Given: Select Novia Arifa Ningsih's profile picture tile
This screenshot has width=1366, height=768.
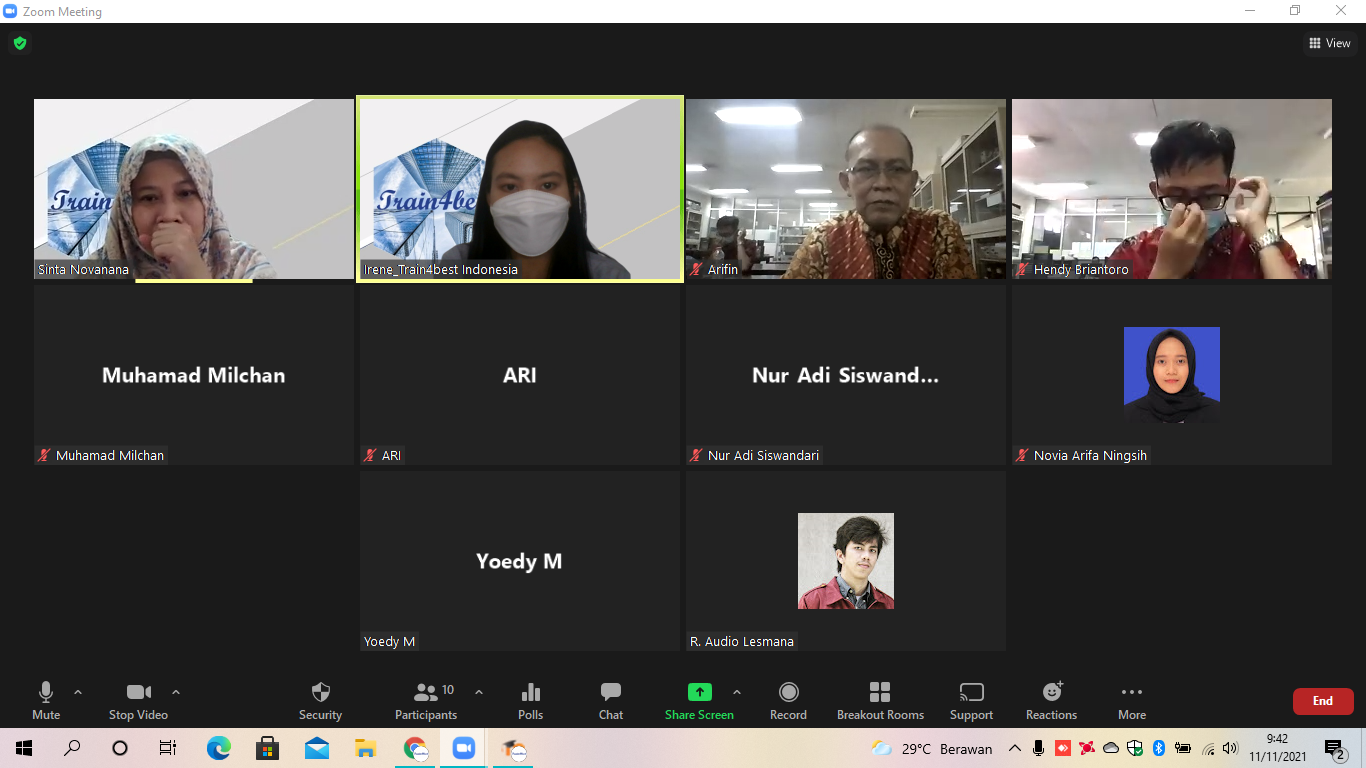Looking at the screenshot, I should (x=1171, y=375).
